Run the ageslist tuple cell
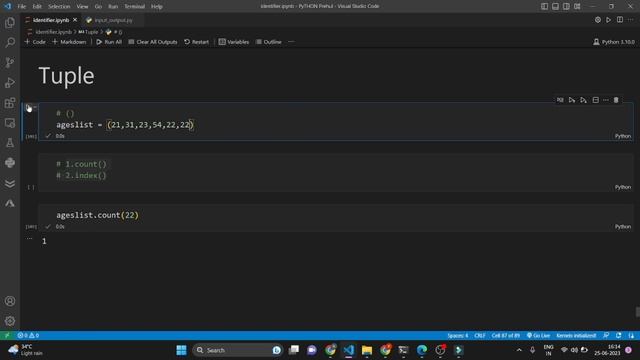Viewport: 640px width, 360px height. (29, 108)
